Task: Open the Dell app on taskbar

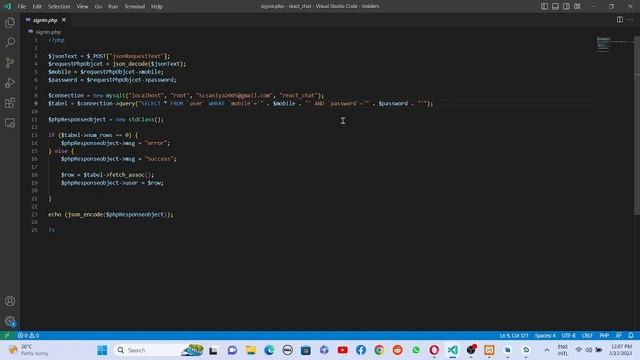Action: tap(287, 350)
